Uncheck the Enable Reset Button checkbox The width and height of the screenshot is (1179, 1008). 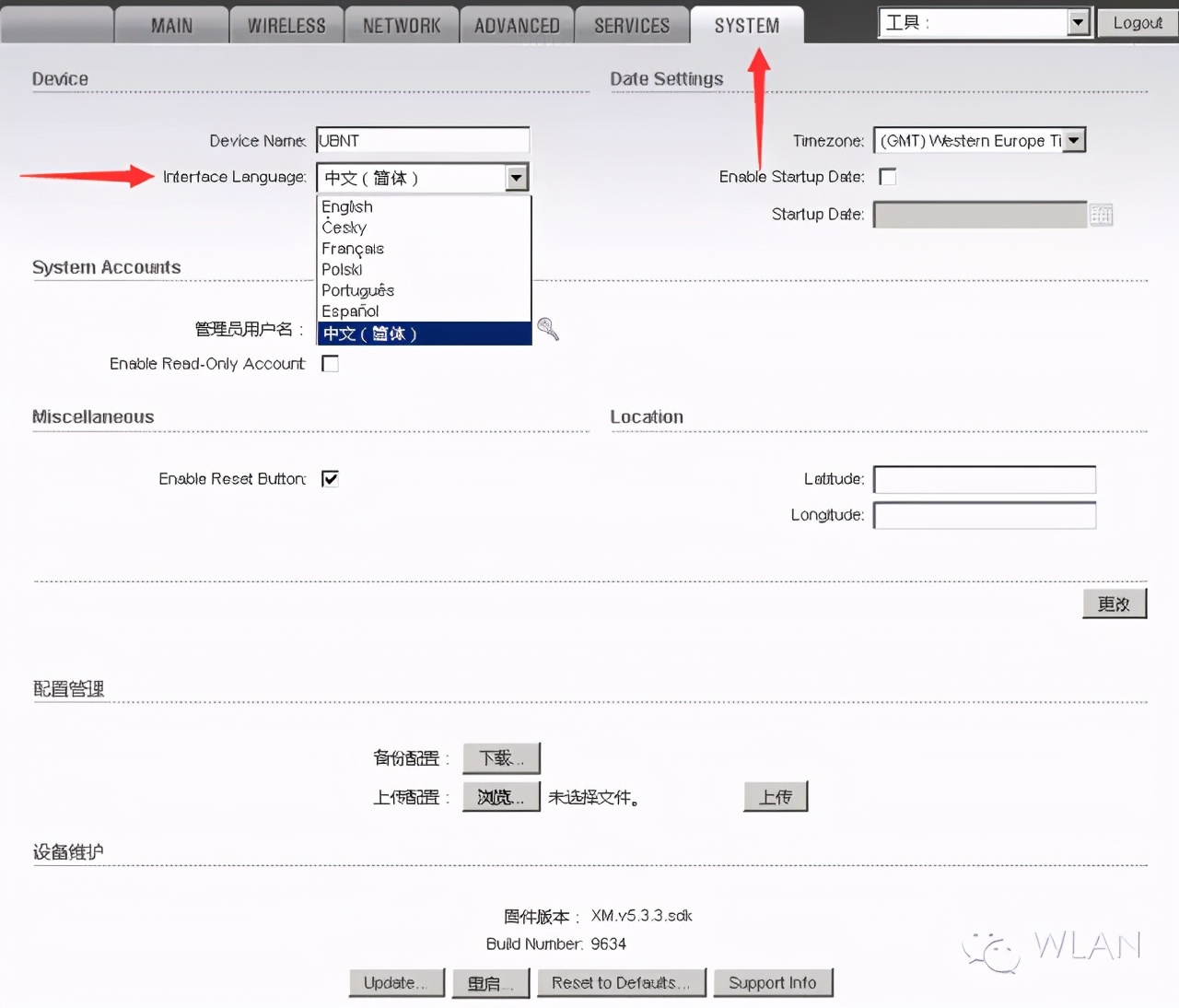point(330,478)
